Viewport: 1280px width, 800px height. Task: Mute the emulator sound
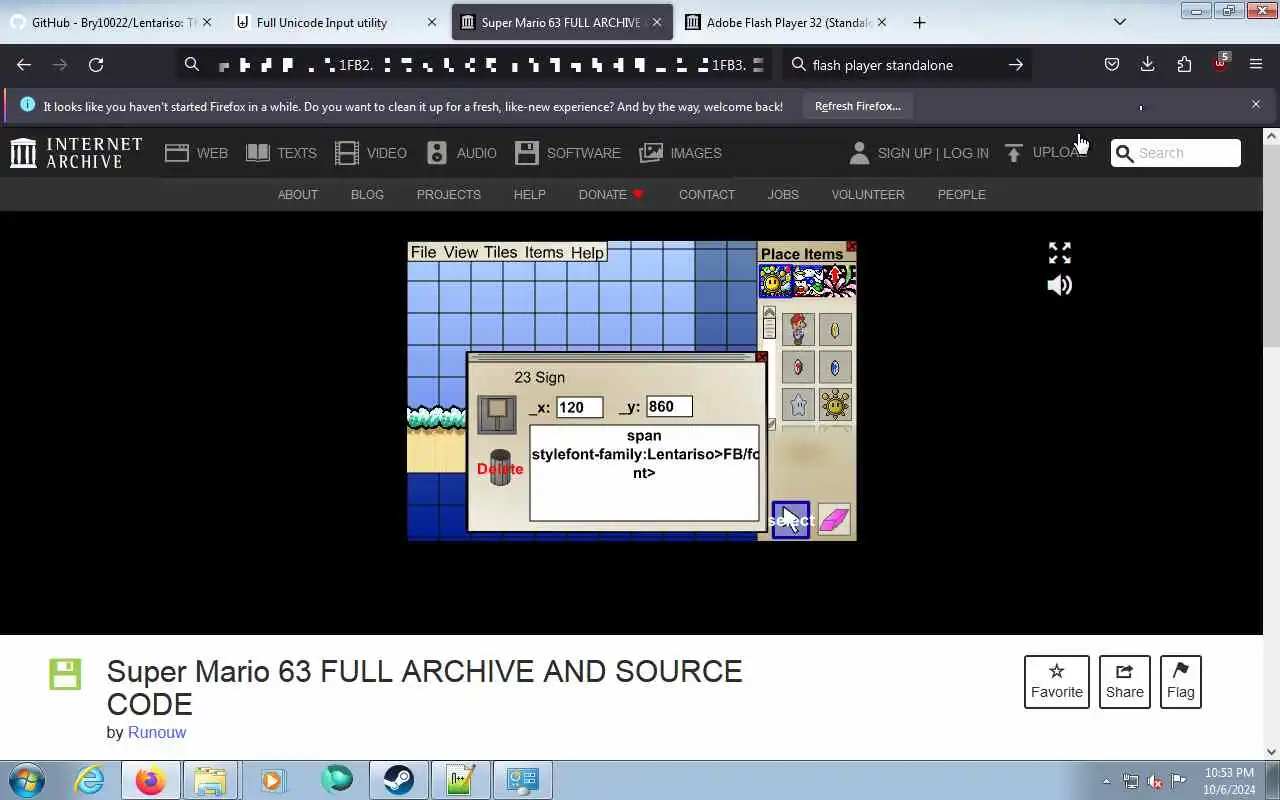pyautogui.click(x=1059, y=285)
